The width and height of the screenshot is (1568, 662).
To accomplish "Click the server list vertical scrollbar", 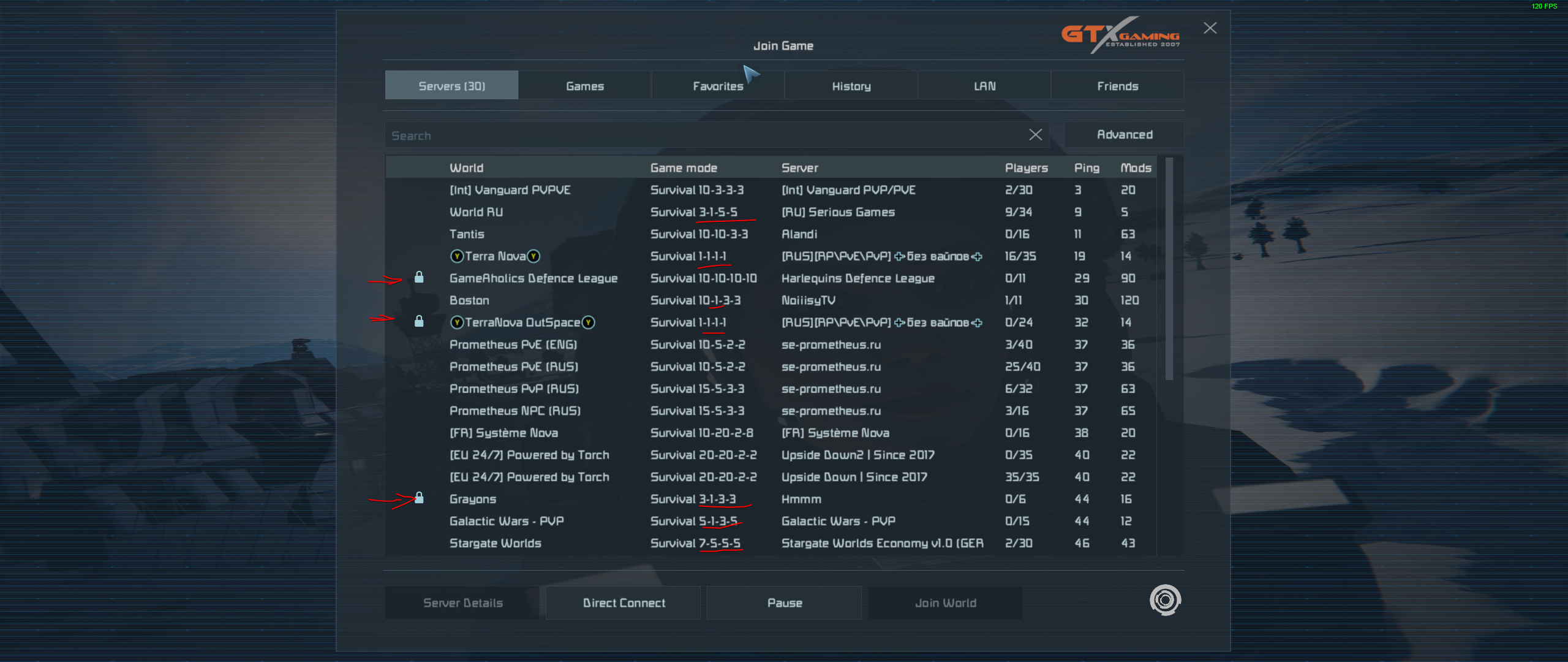I will coord(1169,270).
